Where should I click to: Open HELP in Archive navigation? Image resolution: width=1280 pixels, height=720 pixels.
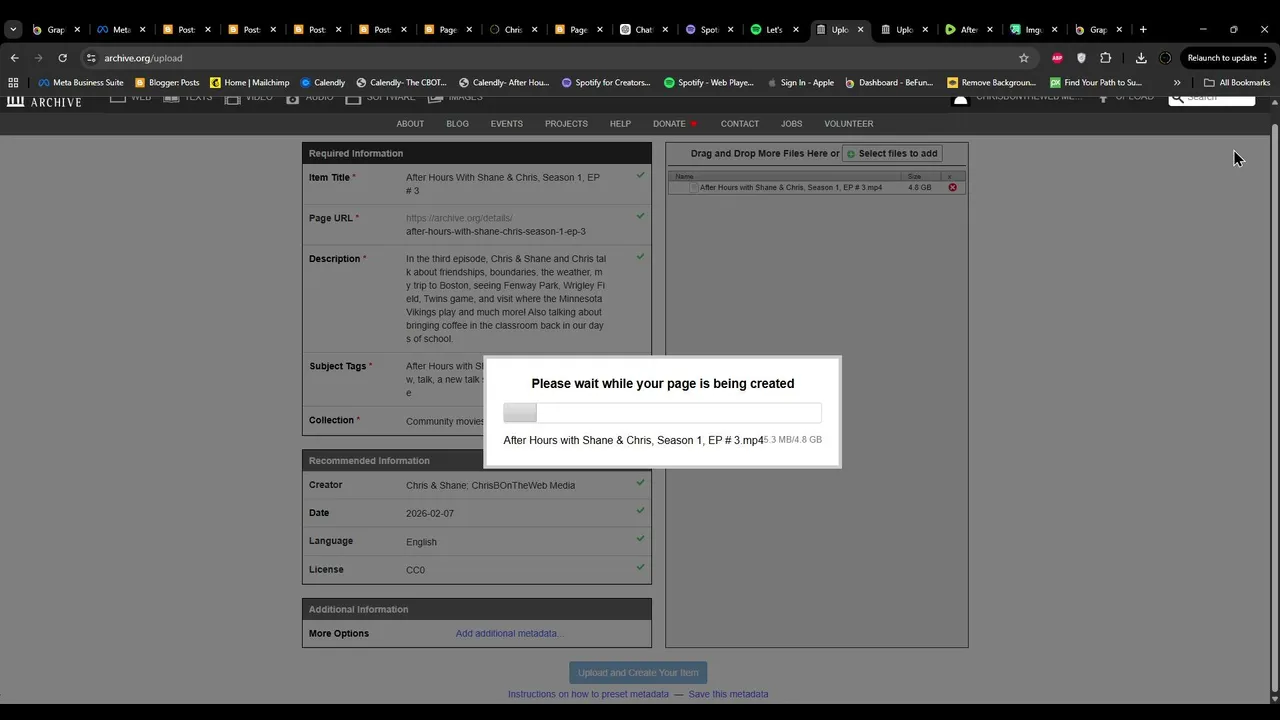coord(620,124)
